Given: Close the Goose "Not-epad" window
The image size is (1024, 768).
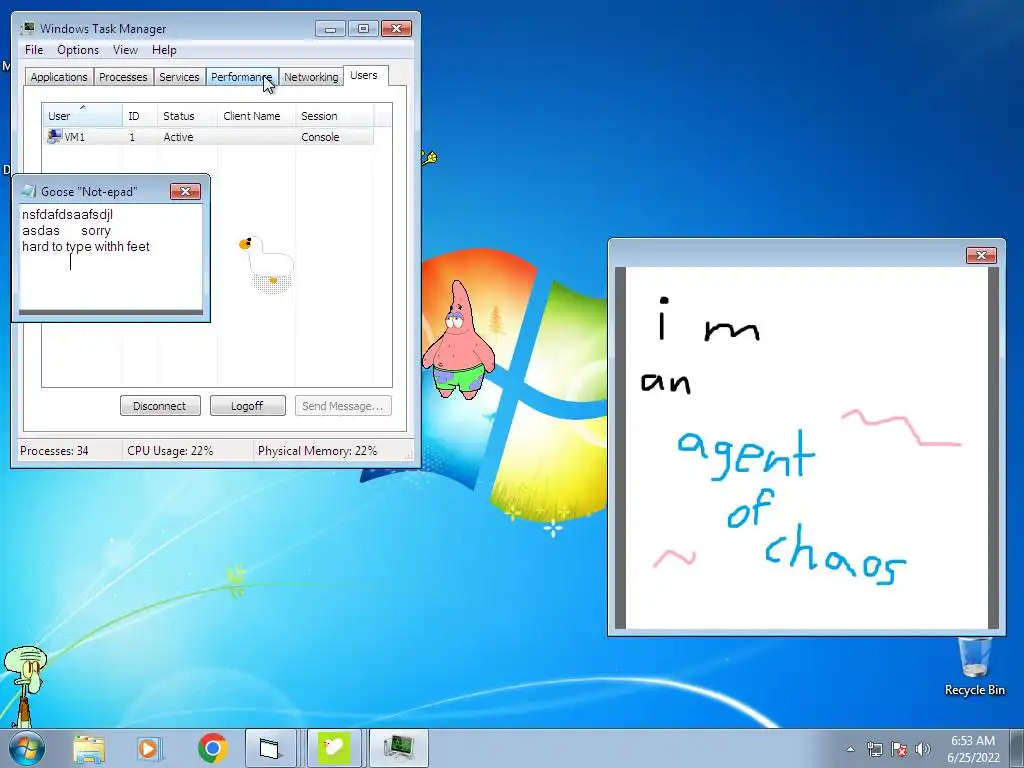Looking at the screenshot, I should coord(185,191).
